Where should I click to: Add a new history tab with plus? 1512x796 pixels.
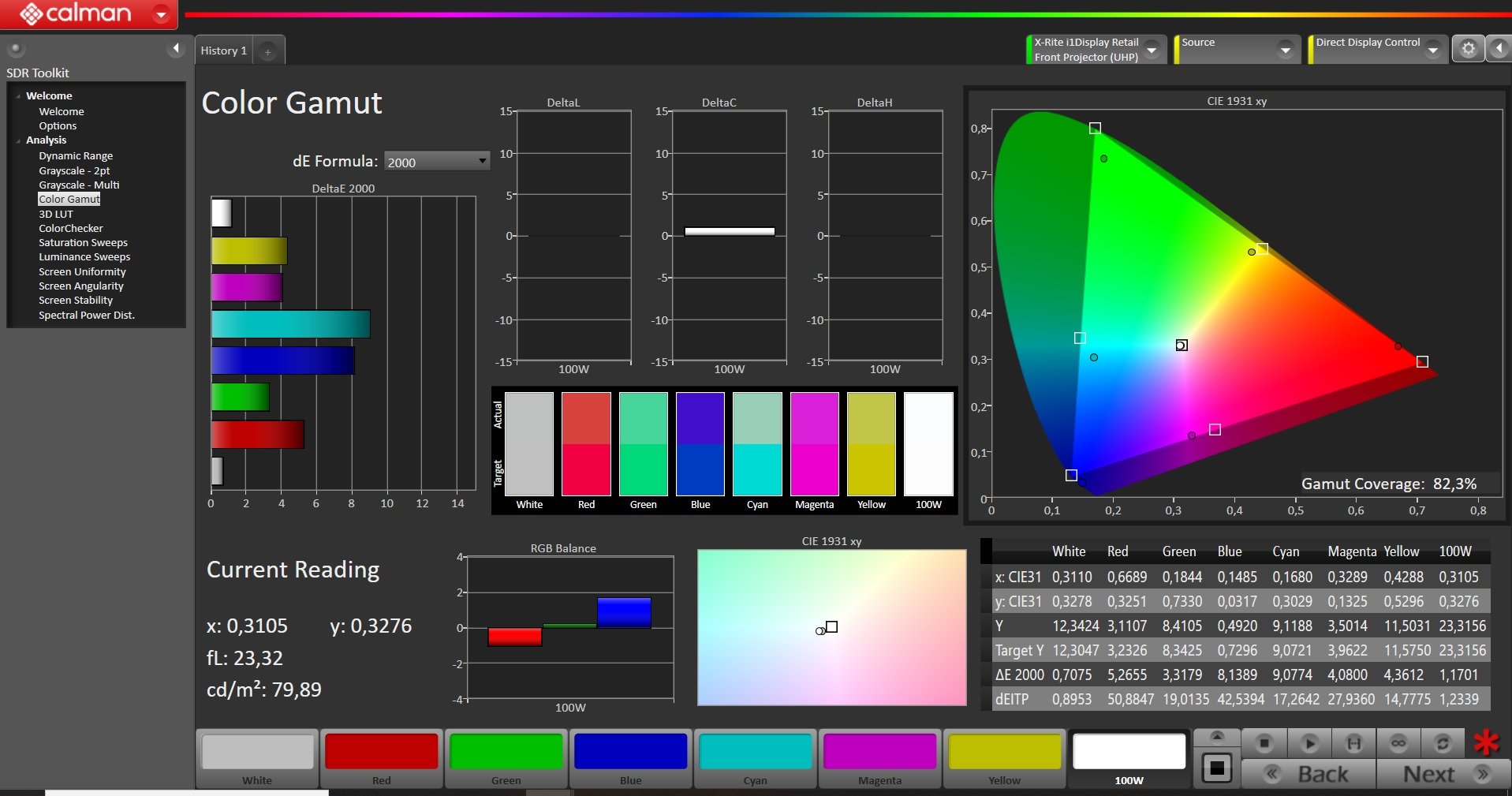pos(268,51)
